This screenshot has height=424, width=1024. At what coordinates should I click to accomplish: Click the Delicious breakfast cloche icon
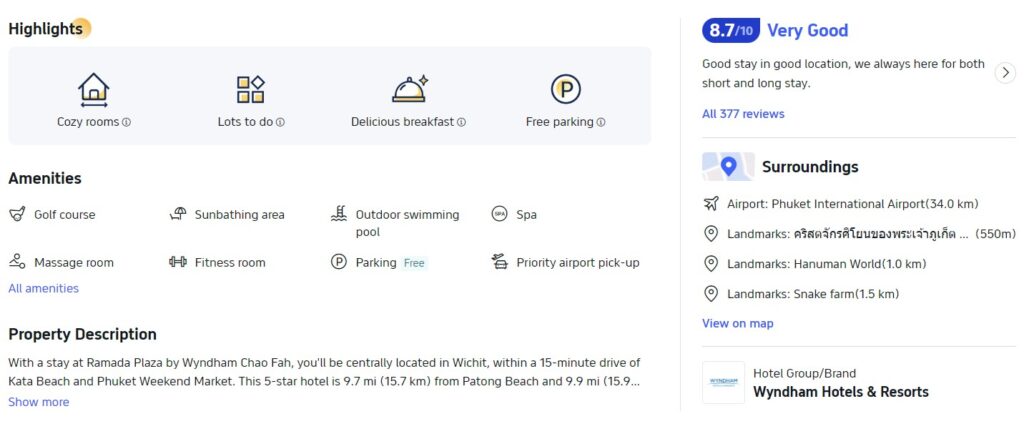[x=409, y=89]
